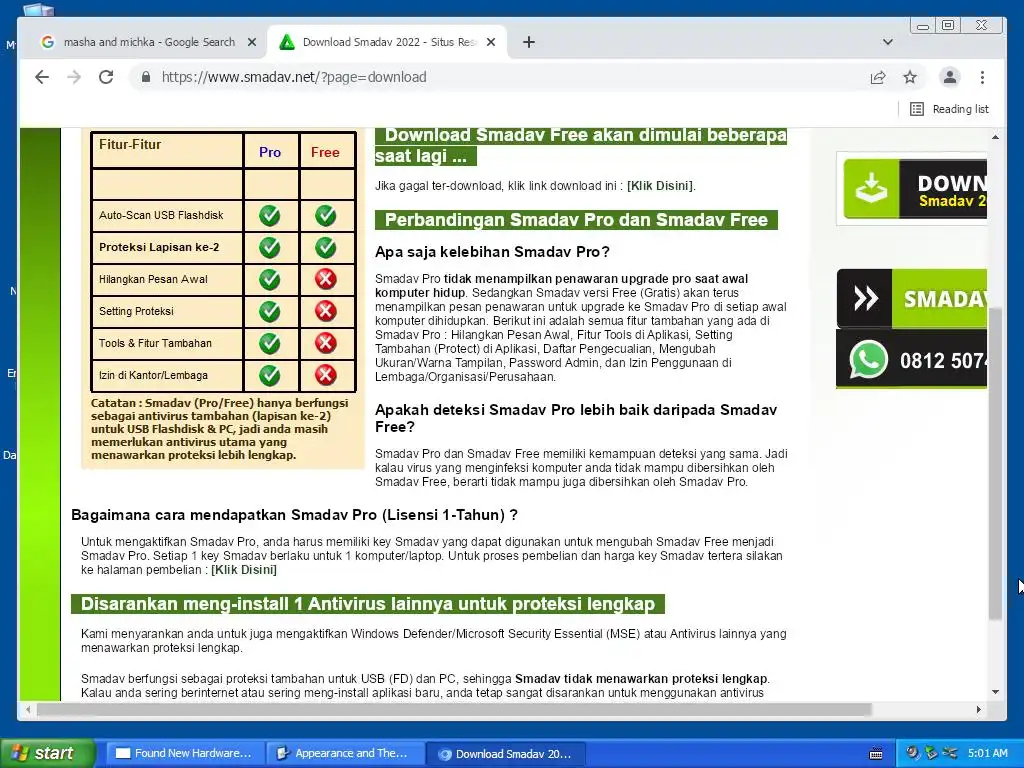Image resolution: width=1024 pixels, height=768 pixels.
Task: Click the horizontal scrollbar right arrow
Action: pos(978,709)
